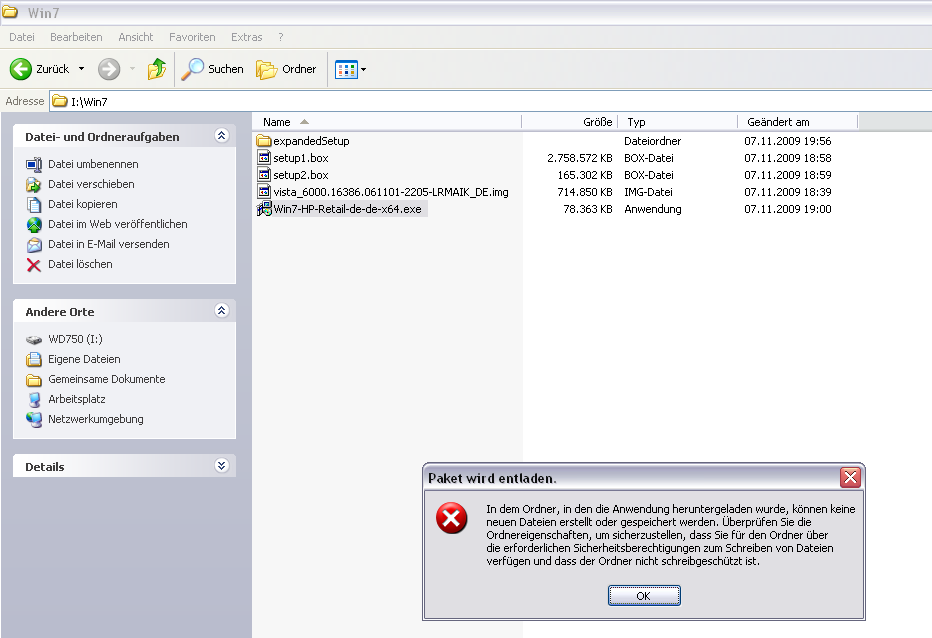Click the Gemeinsame Dokumente folder icon
This screenshot has height=638, width=932.
(x=34, y=380)
